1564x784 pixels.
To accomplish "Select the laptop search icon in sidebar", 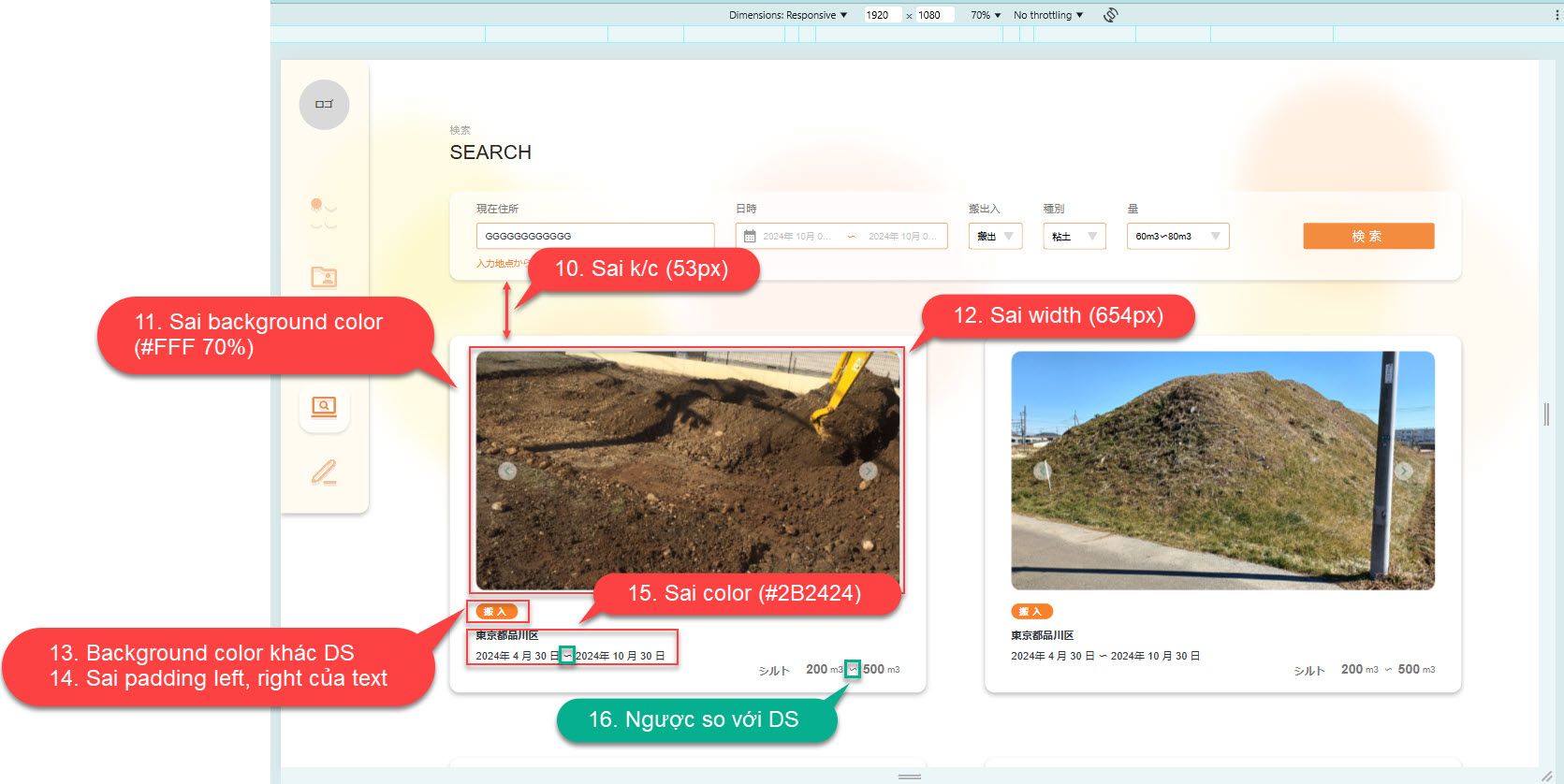I will pyautogui.click(x=324, y=407).
